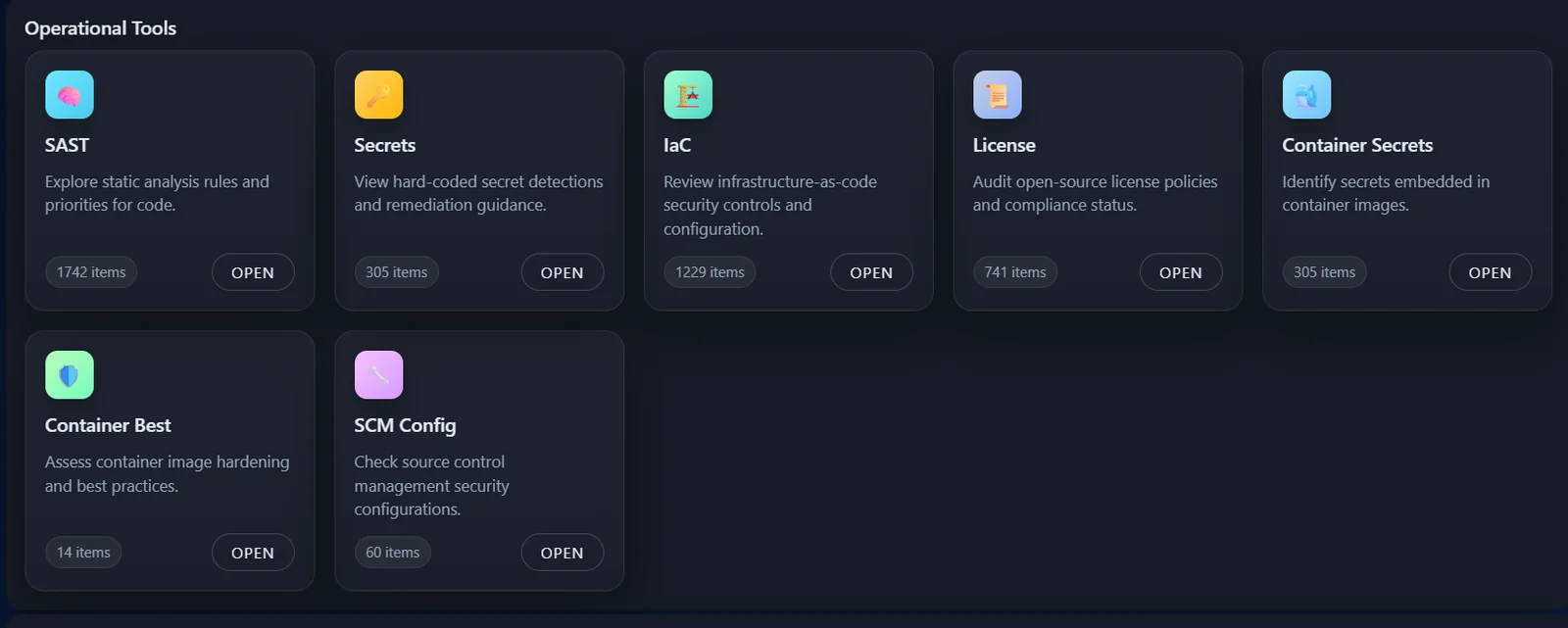Open the SAST tool
This screenshot has width=1568, height=628.
click(253, 272)
